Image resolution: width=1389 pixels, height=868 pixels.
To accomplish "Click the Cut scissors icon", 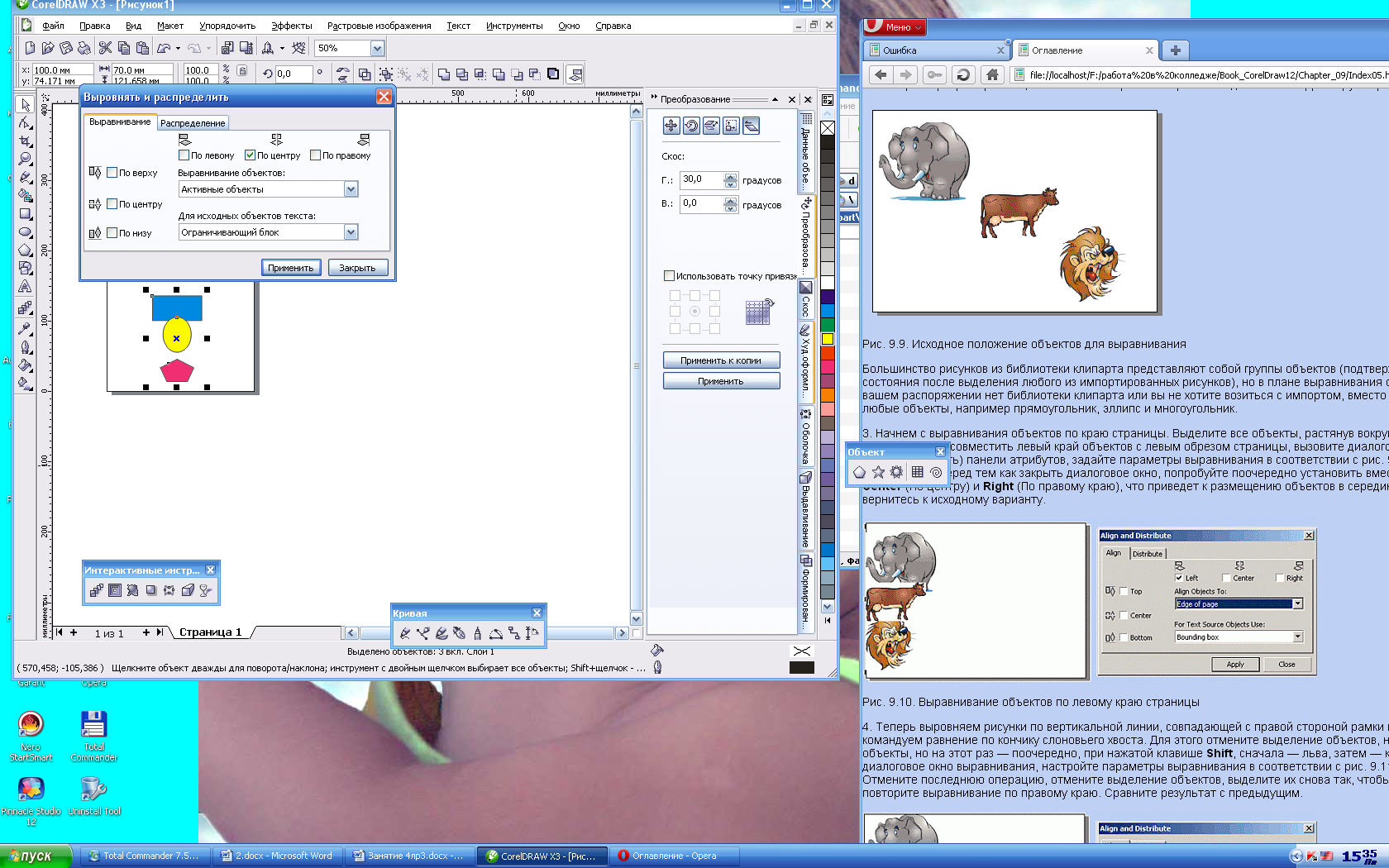I will pos(106,48).
